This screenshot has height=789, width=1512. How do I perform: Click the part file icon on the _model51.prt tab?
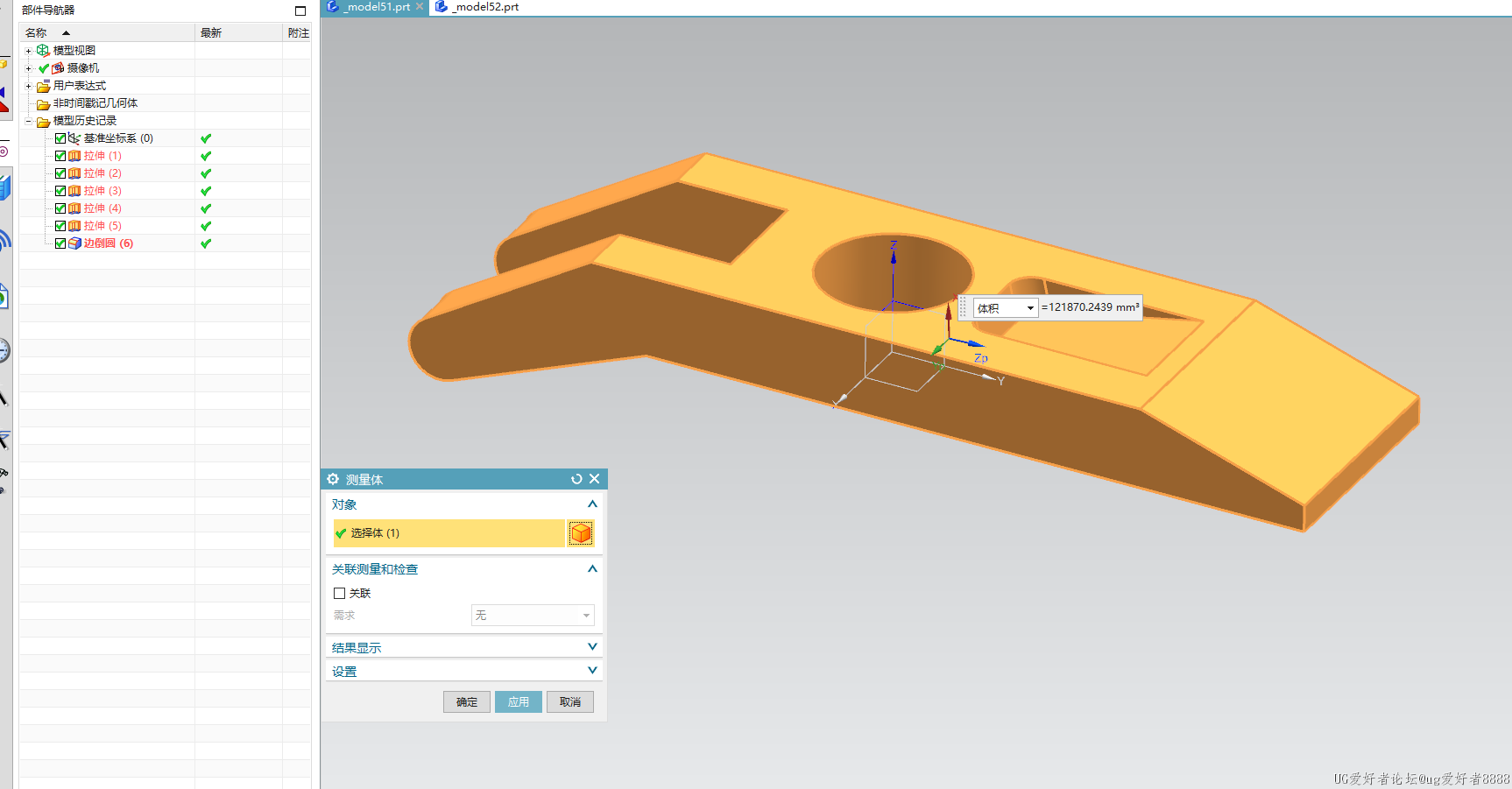click(333, 6)
